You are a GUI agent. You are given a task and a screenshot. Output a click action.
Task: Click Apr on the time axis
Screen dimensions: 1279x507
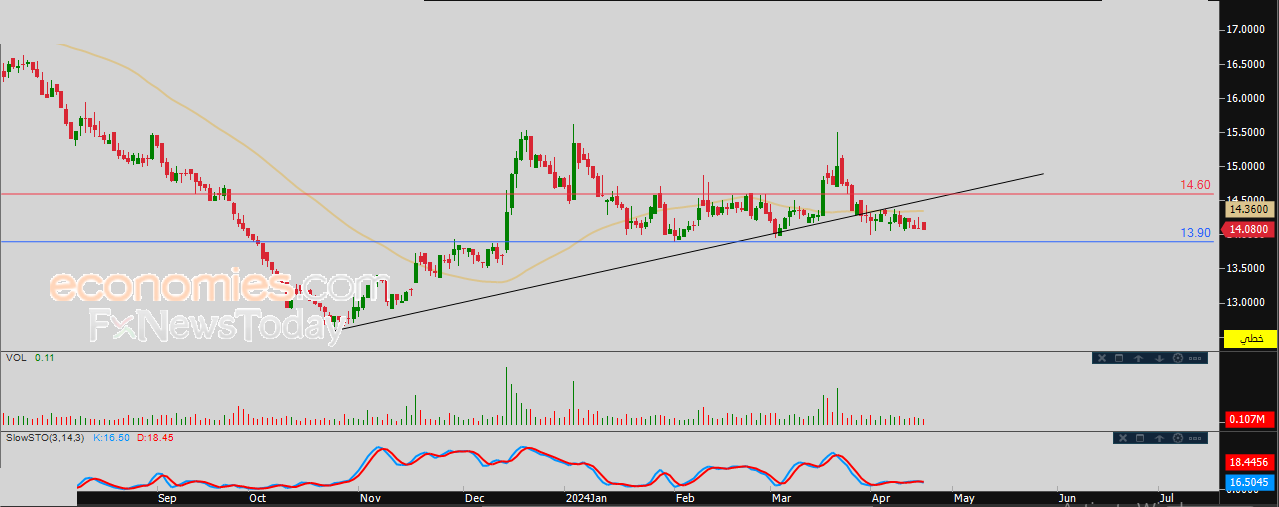click(x=879, y=497)
